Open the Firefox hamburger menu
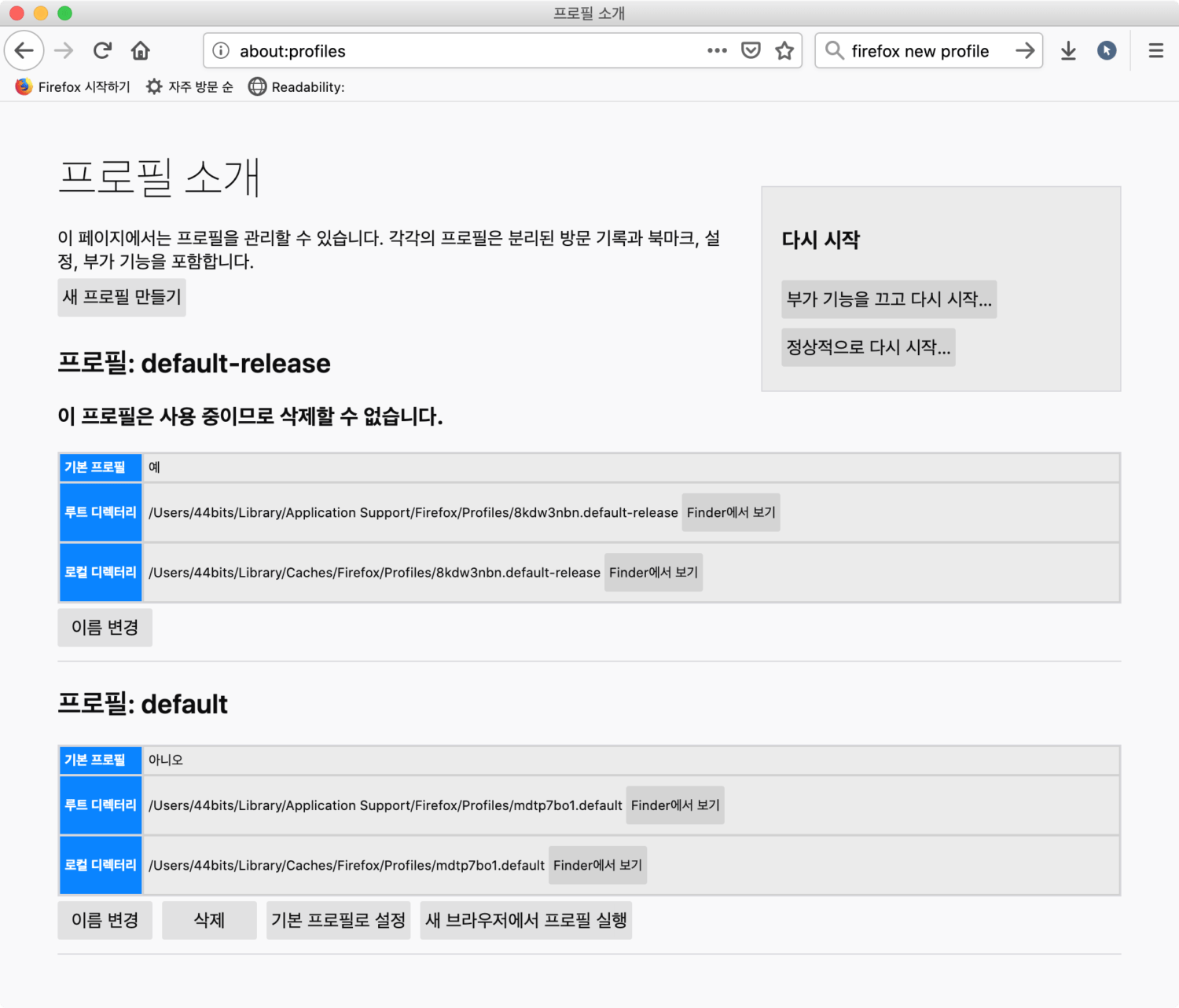 [x=1155, y=51]
